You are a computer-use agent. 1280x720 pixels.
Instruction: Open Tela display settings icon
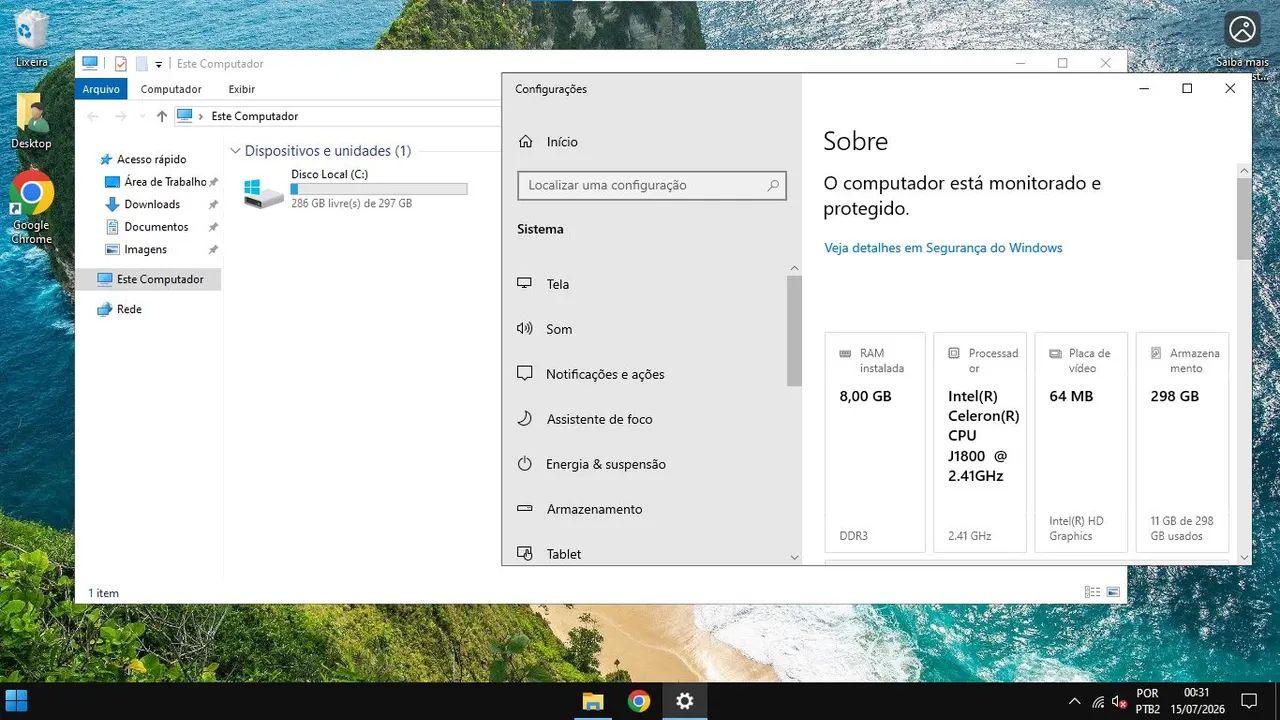tap(524, 284)
